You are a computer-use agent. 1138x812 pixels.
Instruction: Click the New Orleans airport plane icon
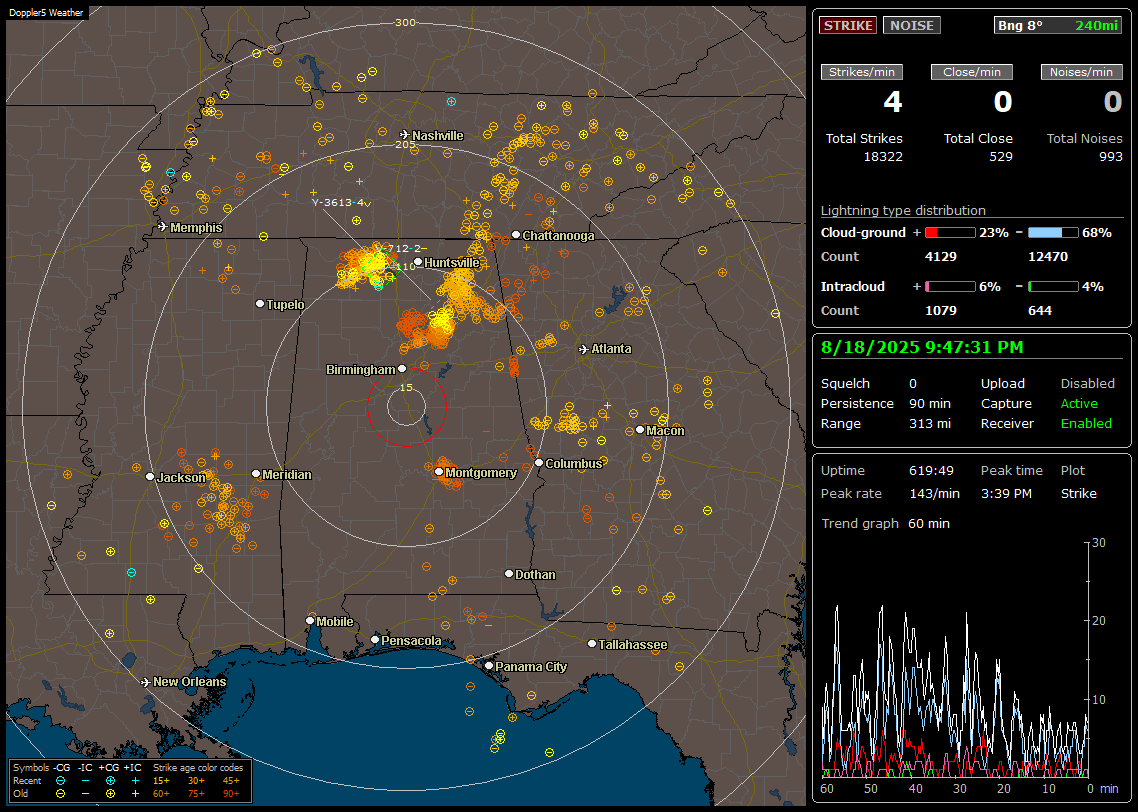pyautogui.click(x=145, y=682)
